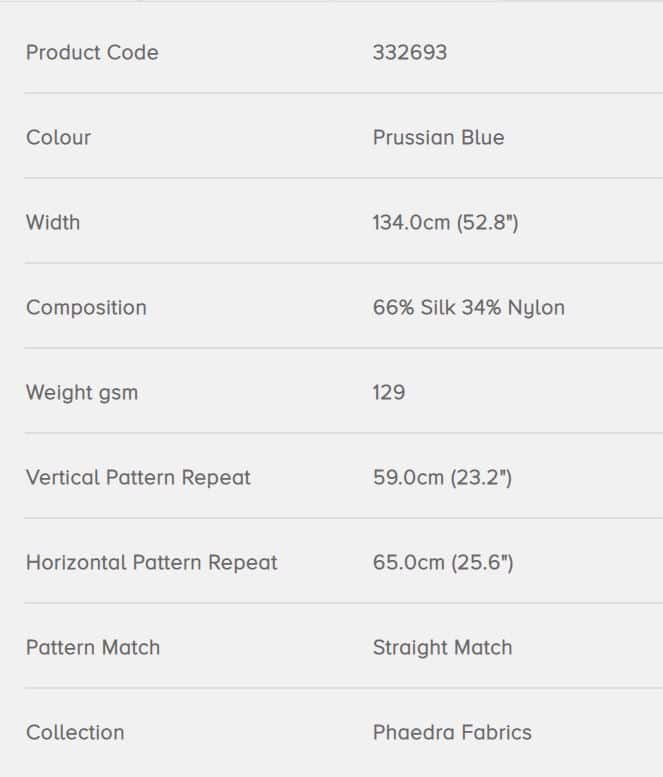Click the Pattern Match label

[93, 648]
